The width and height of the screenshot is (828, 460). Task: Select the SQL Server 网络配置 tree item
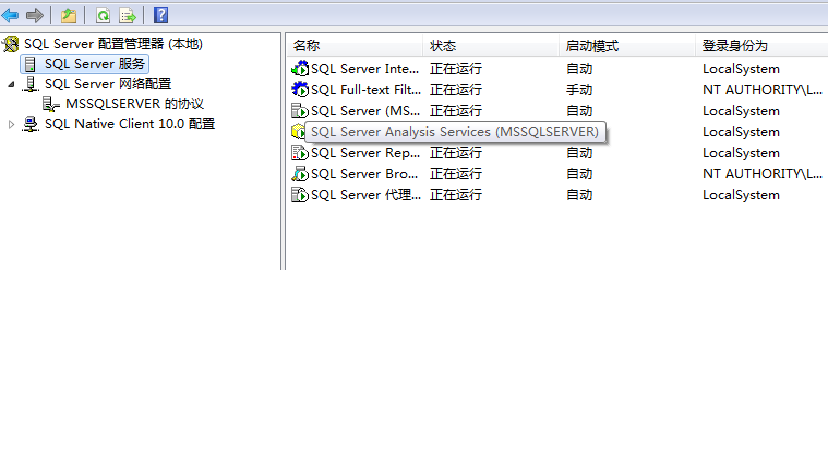(108, 84)
